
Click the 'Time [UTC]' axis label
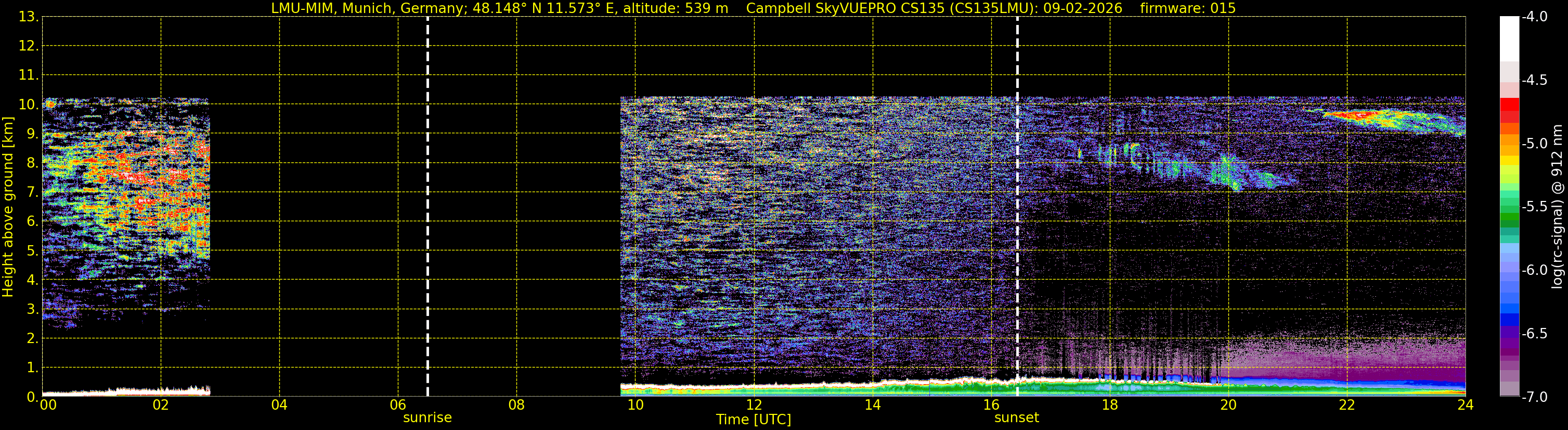tap(754, 420)
